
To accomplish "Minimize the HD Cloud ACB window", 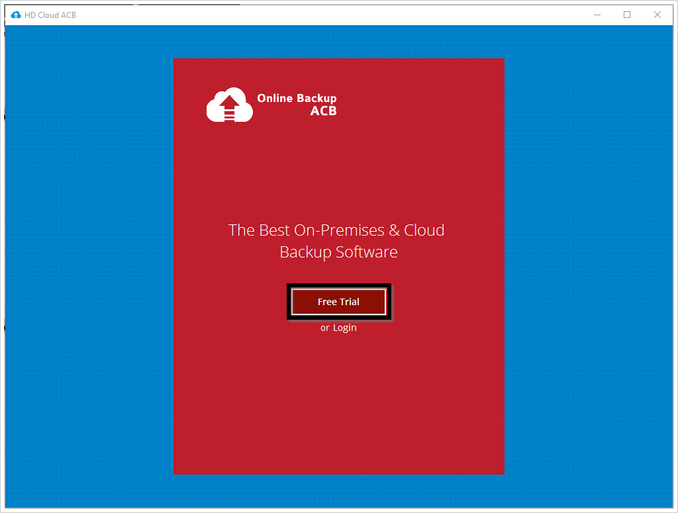I will point(597,15).
